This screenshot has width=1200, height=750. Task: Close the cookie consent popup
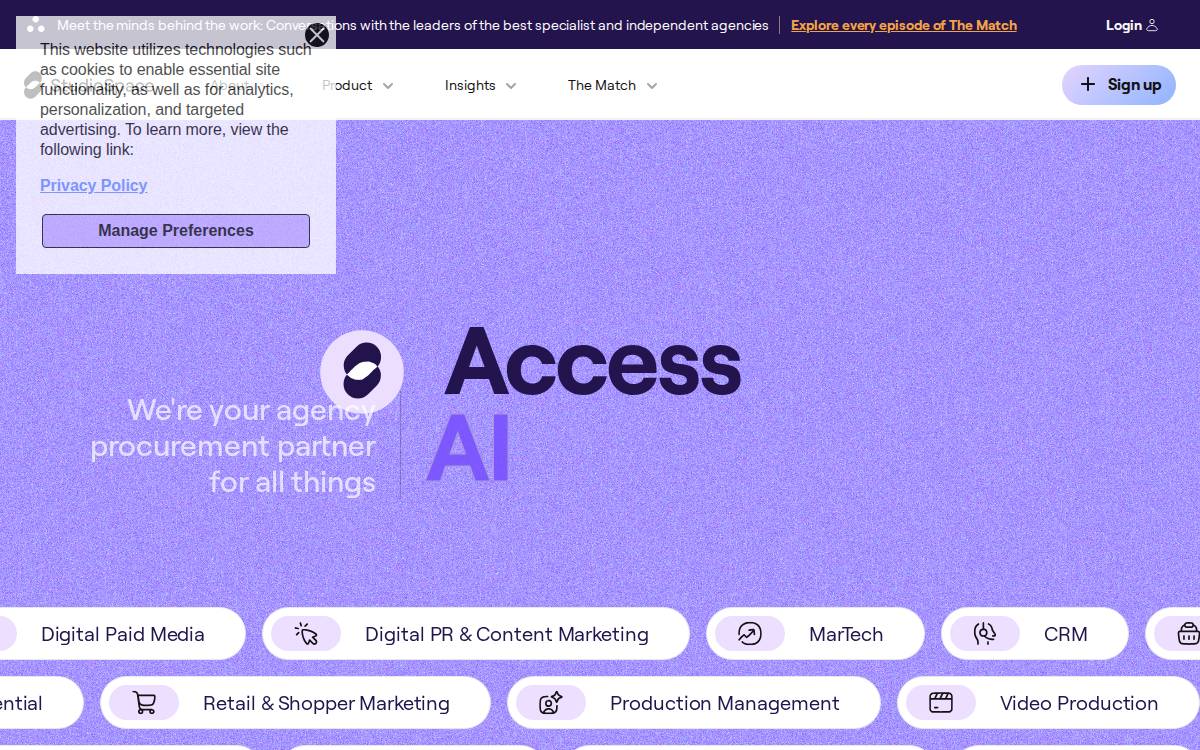[317, 35]
